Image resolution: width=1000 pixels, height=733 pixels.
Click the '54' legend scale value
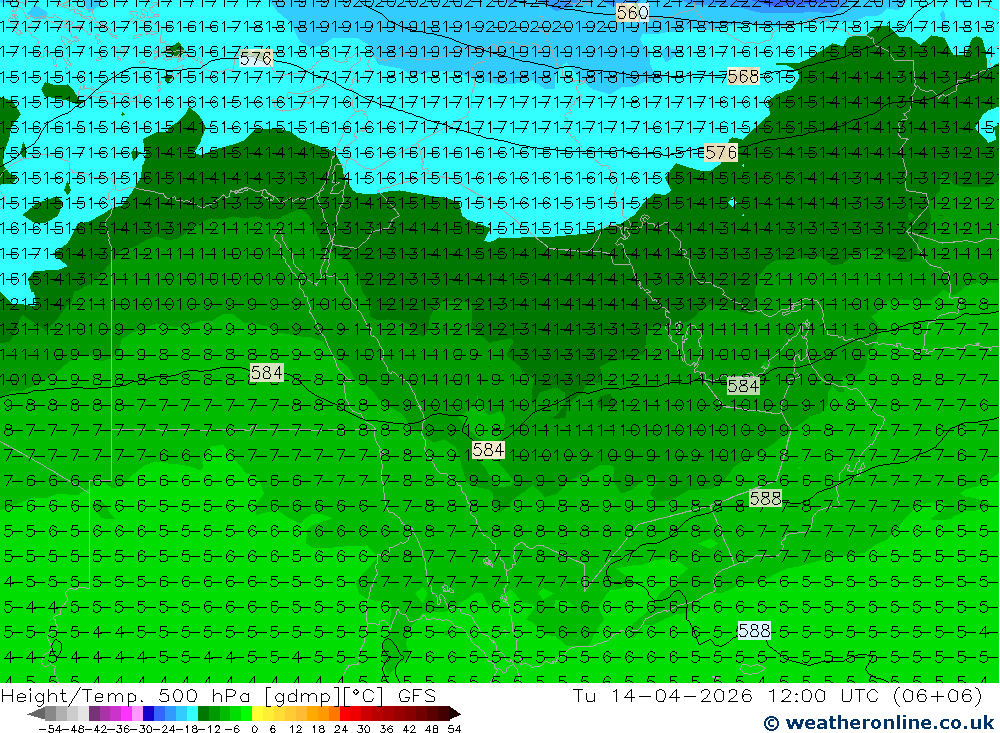point(454,729)
